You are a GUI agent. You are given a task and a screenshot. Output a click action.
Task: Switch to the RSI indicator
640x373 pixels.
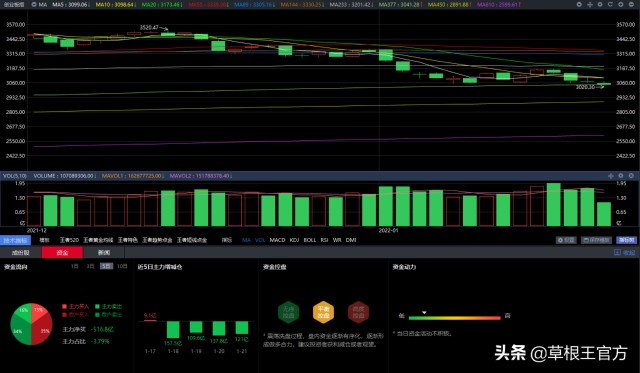pos(324,240)
